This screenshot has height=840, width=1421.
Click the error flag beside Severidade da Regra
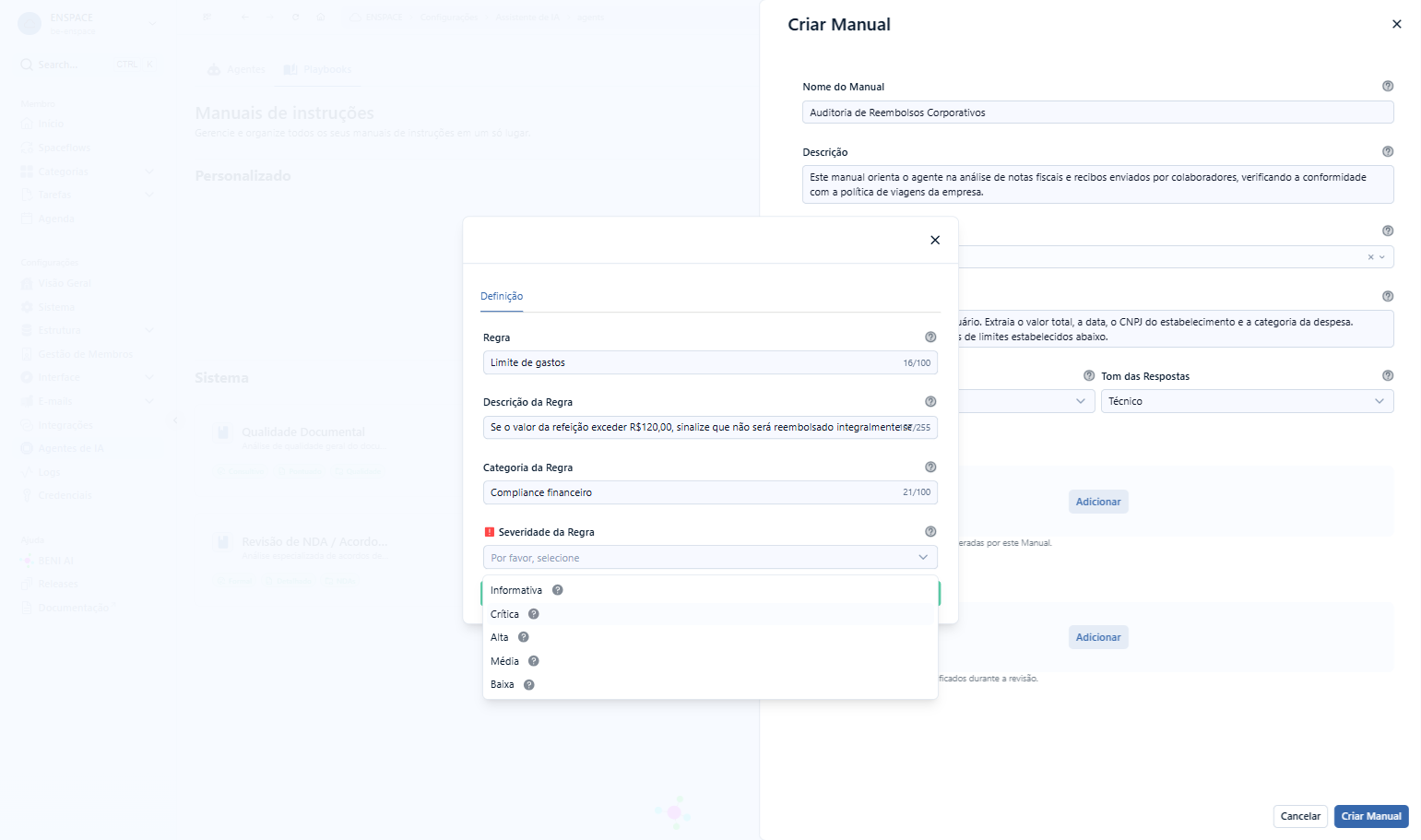coord(490,532)
